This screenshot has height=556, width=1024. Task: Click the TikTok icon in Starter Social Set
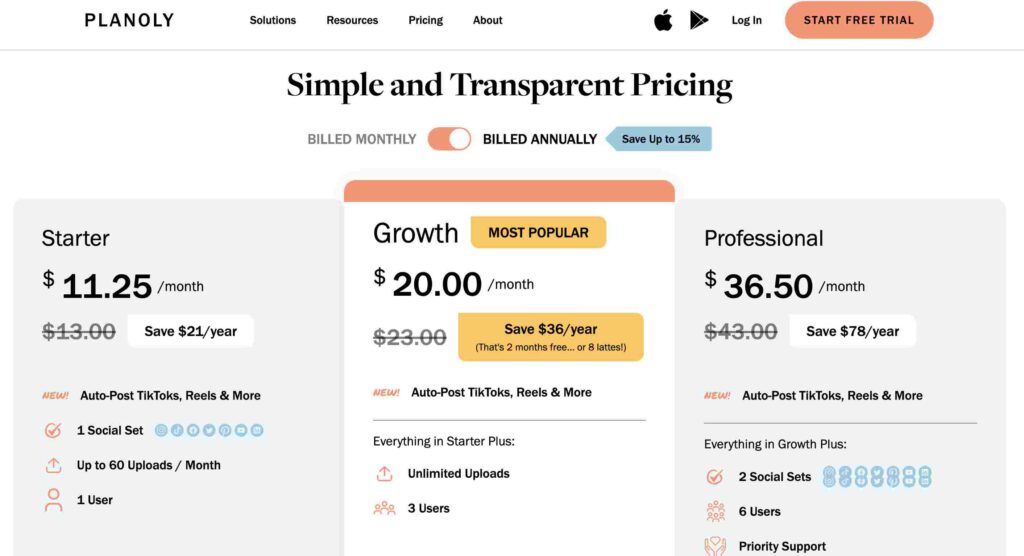pyautogui.click(x=177, y=430)
